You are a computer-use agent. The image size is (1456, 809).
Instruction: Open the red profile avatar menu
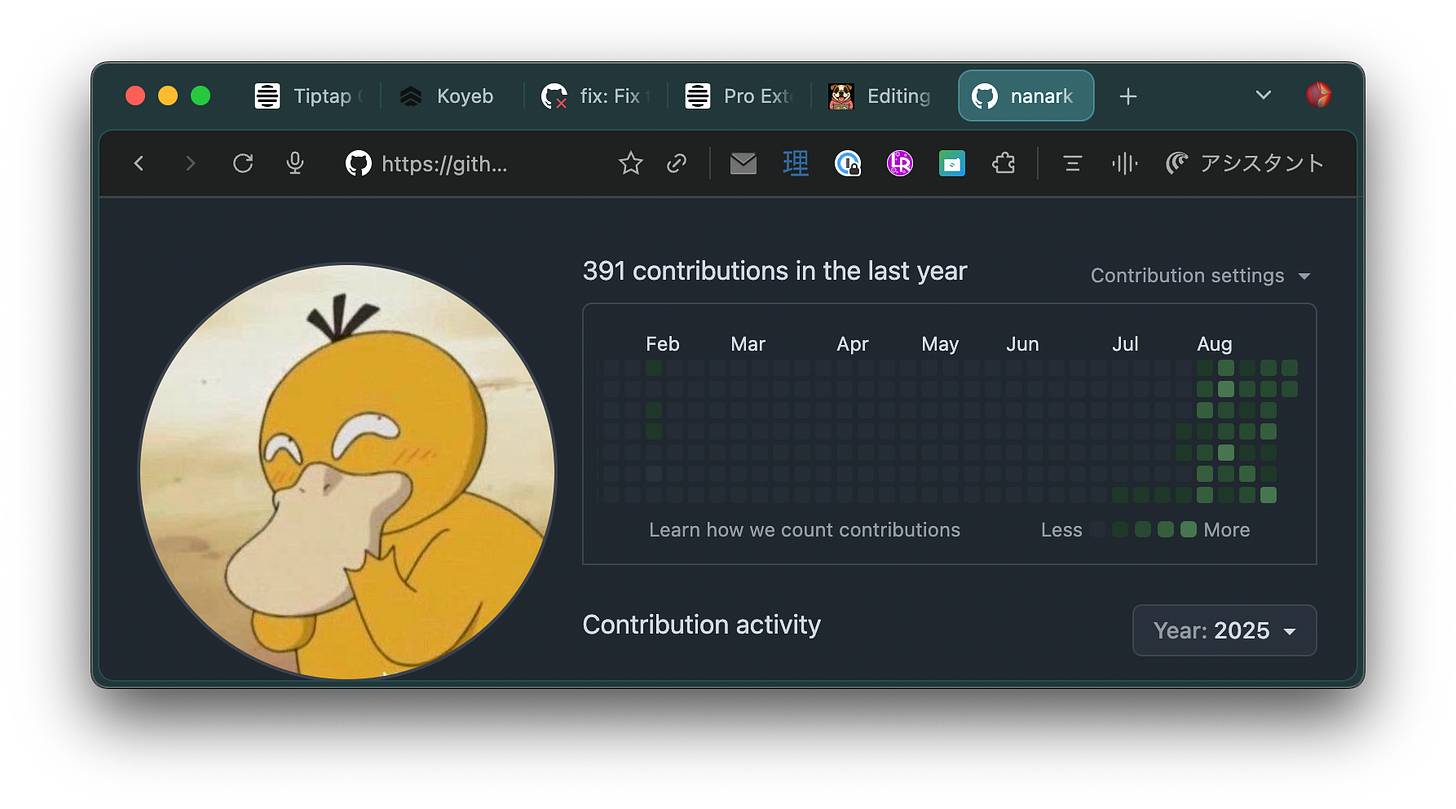click(1319, 95)
